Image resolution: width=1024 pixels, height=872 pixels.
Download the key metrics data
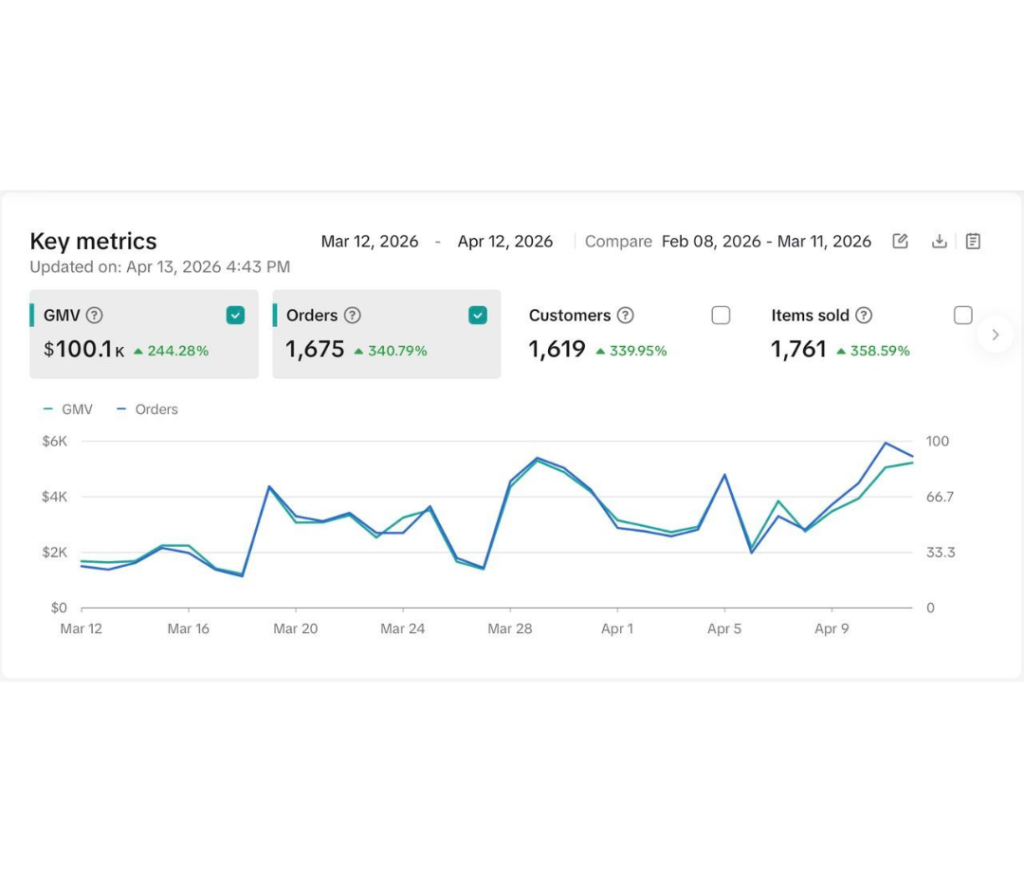coord(939,241)
